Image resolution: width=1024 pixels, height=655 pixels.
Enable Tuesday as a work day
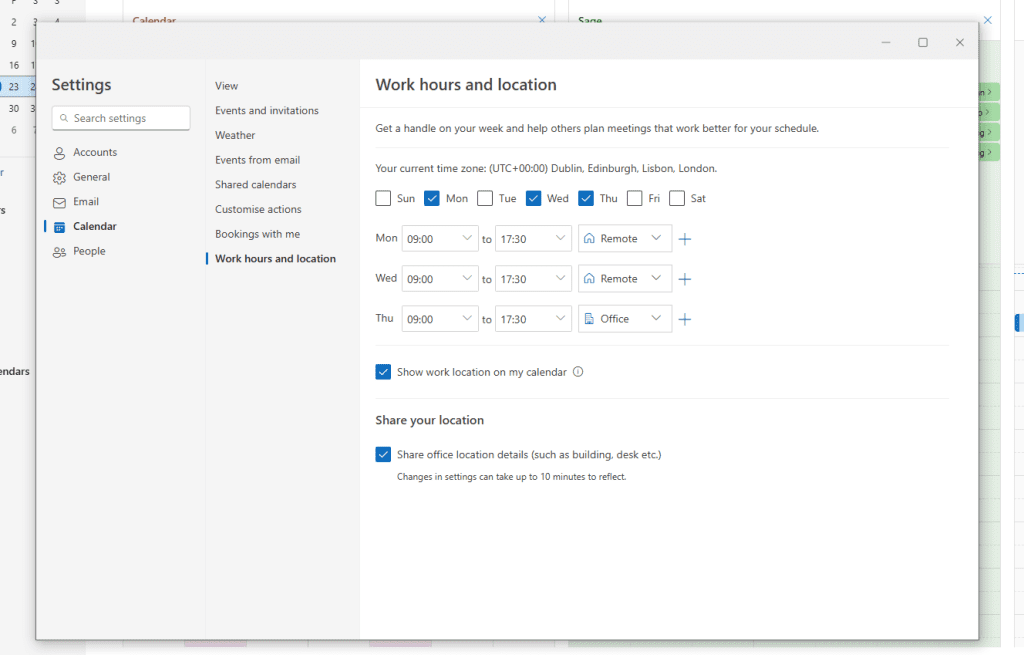[485, 198]
